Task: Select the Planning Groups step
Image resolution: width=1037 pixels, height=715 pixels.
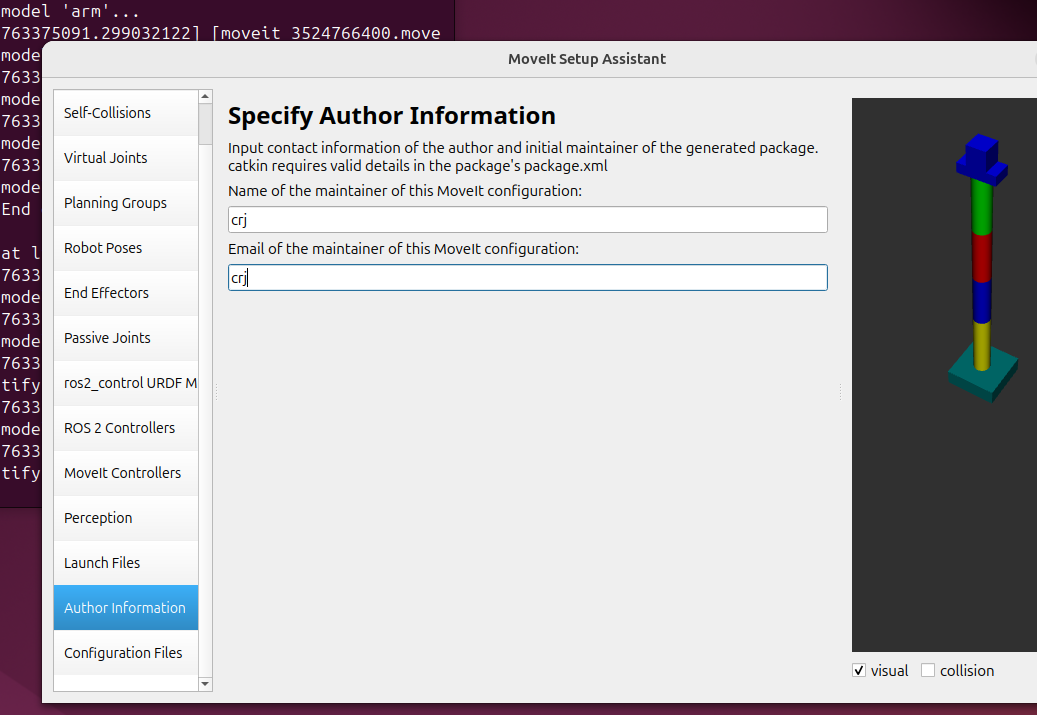Action: coord(126,203)
